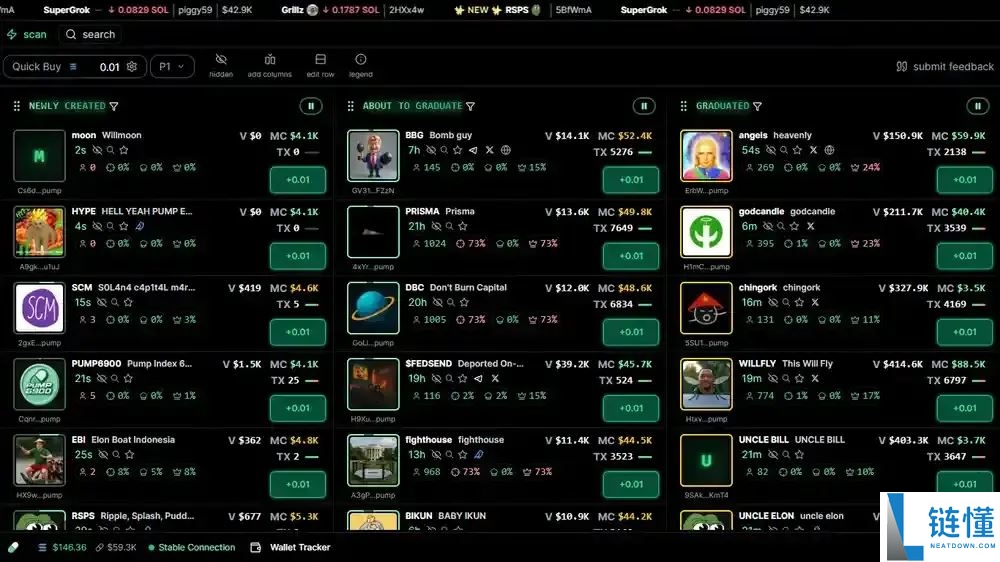Open BBG Telegram link icon

(x=473, y=151)
